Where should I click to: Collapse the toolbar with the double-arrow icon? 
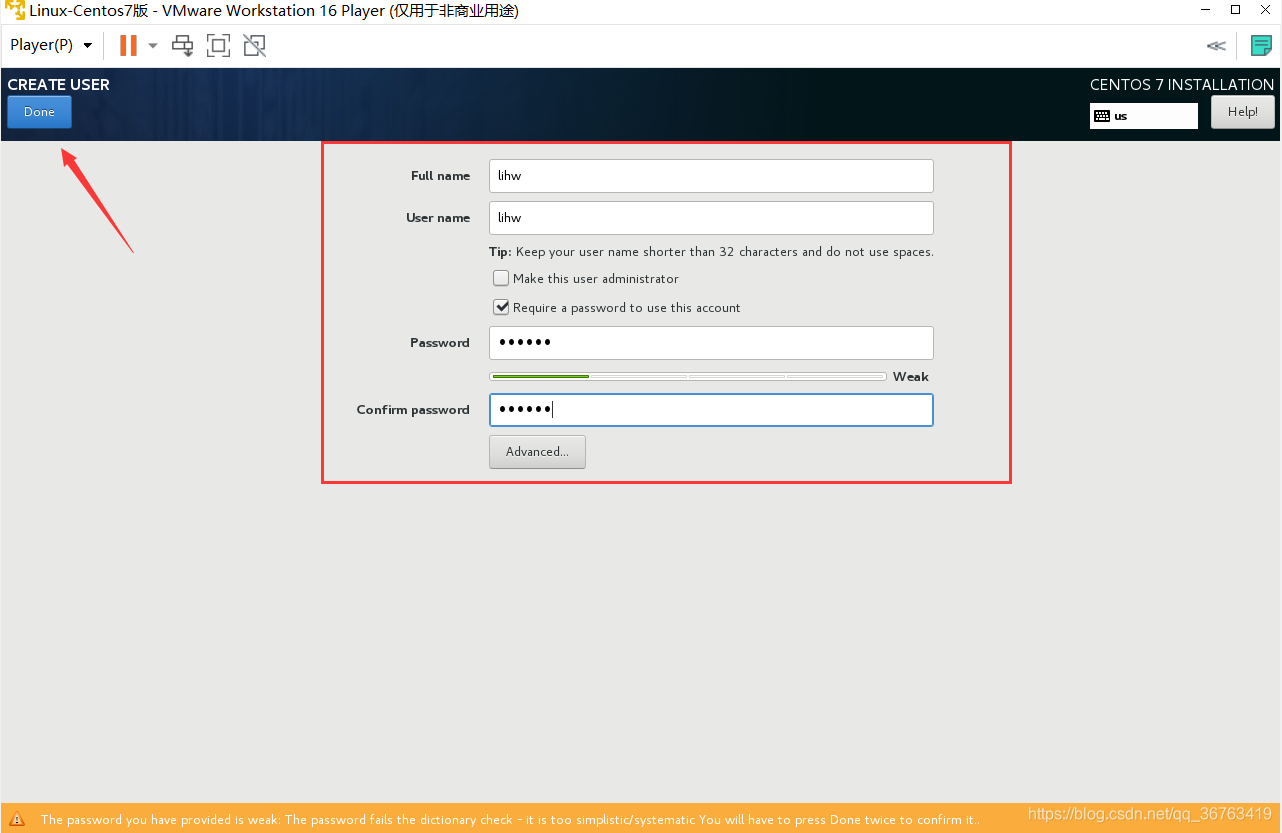coord(1216,45)
